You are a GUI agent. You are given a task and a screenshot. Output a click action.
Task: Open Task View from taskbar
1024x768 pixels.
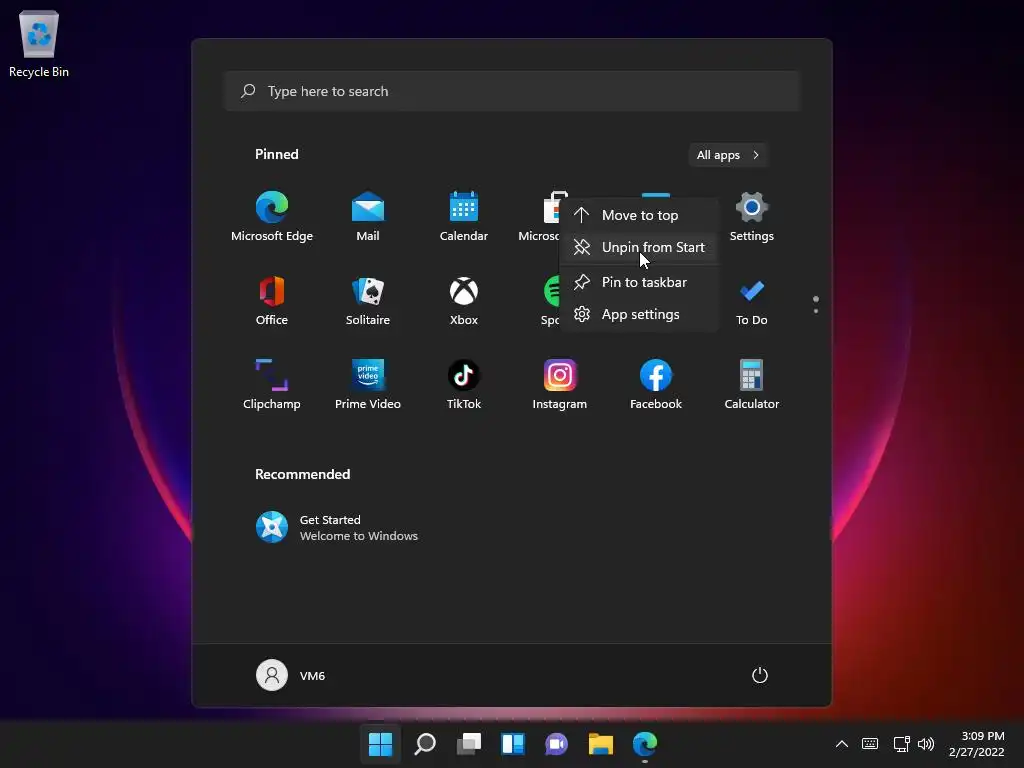[469, 744]
